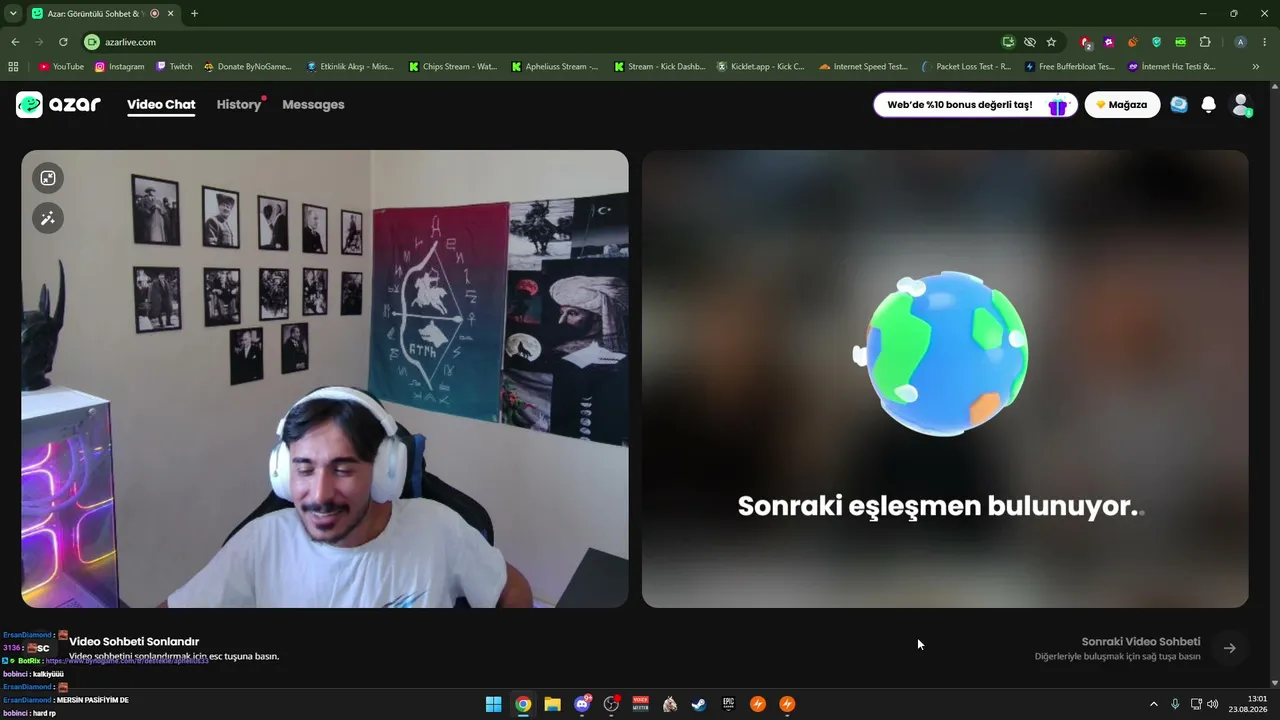This screenshot has width=1280, height=720.
Task: Open Steam from the taskbar
Action: (x=699, y=704)
